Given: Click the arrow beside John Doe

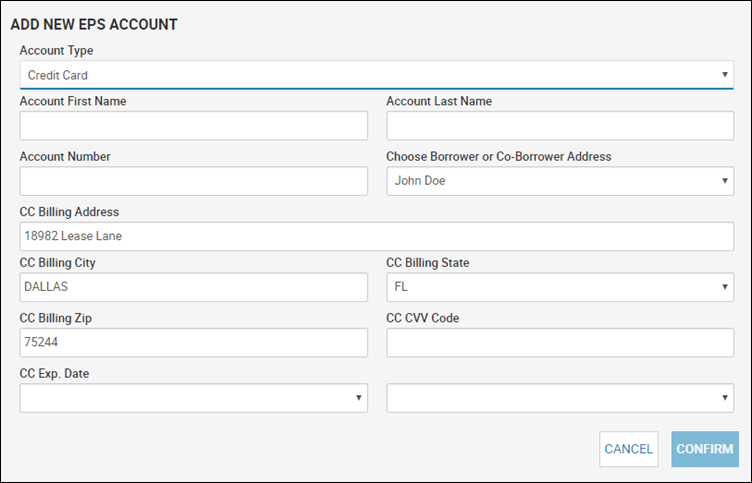Looking at the screenshot, I should tap(725, 181).
